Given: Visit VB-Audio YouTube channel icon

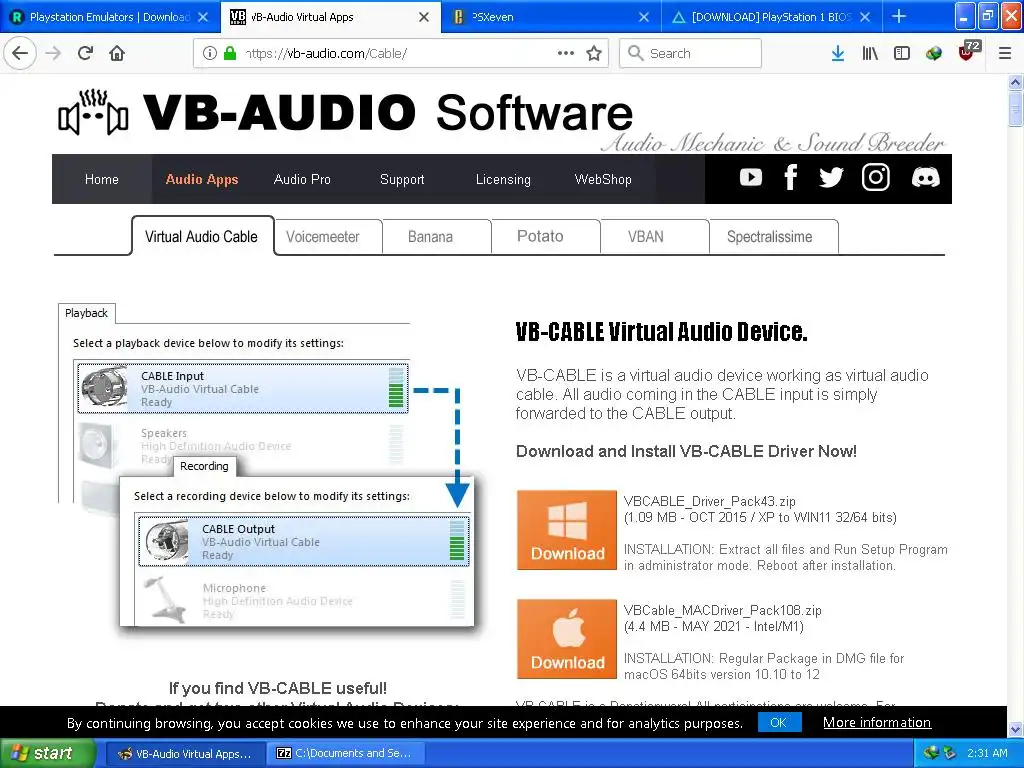Looking at the screenshot, I should pos(750,178).
